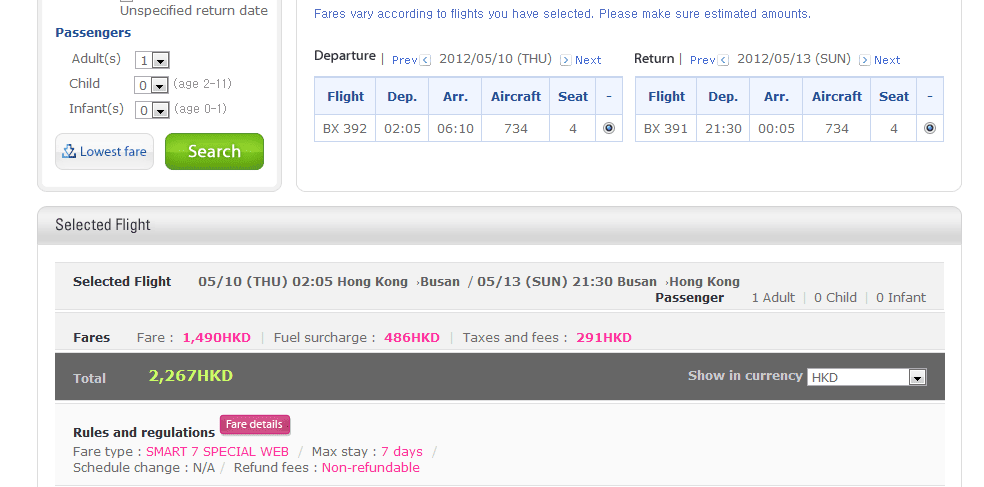Open the Adult(s) count dropdown
This screenshot has width=984, height=487.
(x=161, y=60)
